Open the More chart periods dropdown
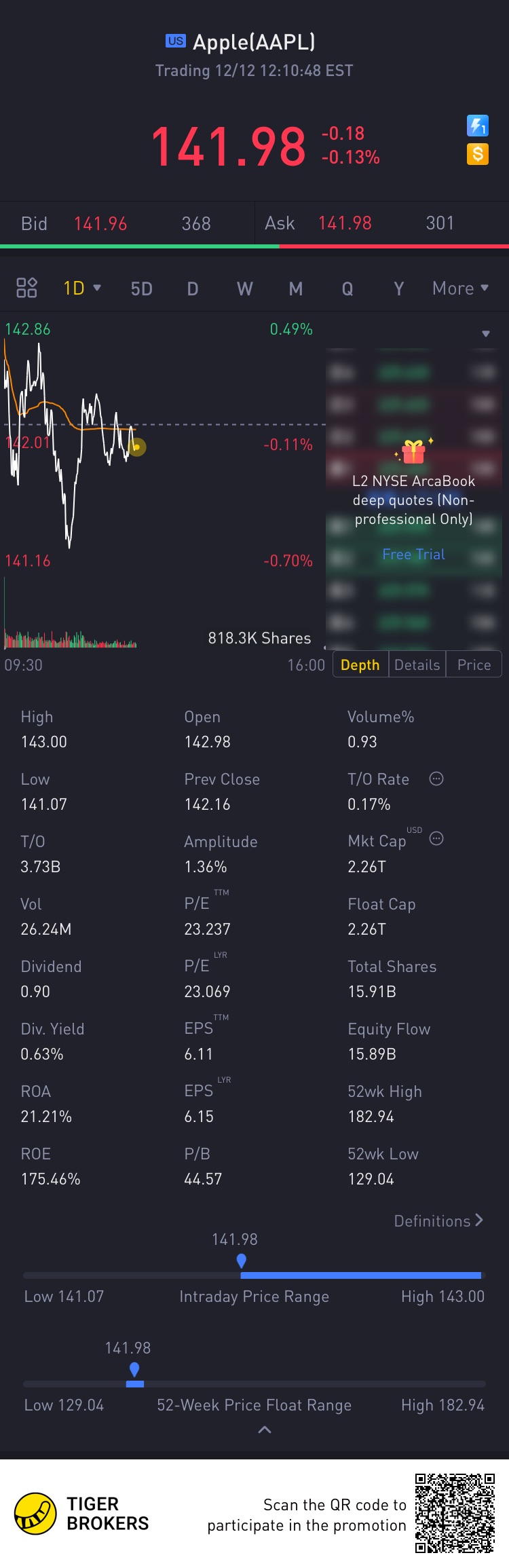 (460, 288)
